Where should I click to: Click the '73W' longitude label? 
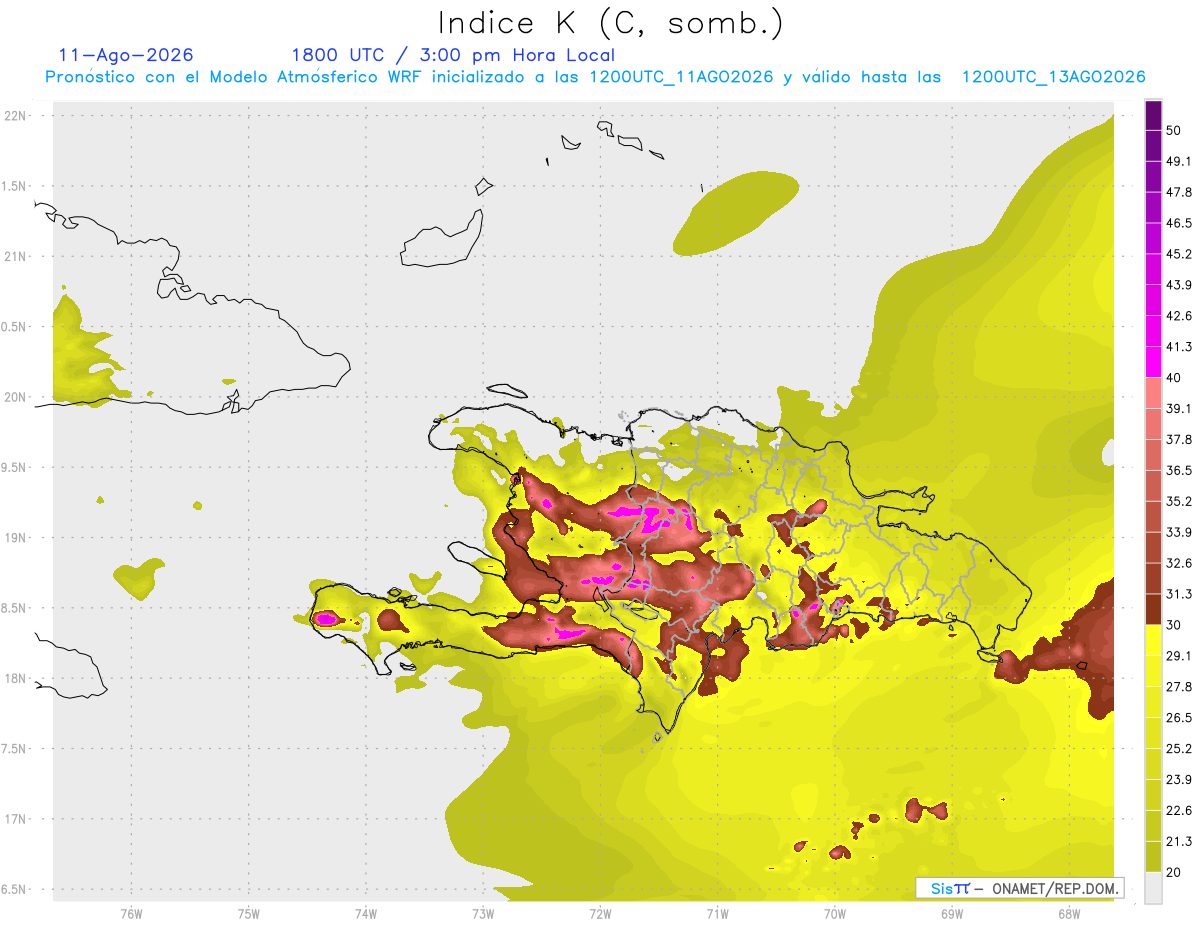coord(482,914)
